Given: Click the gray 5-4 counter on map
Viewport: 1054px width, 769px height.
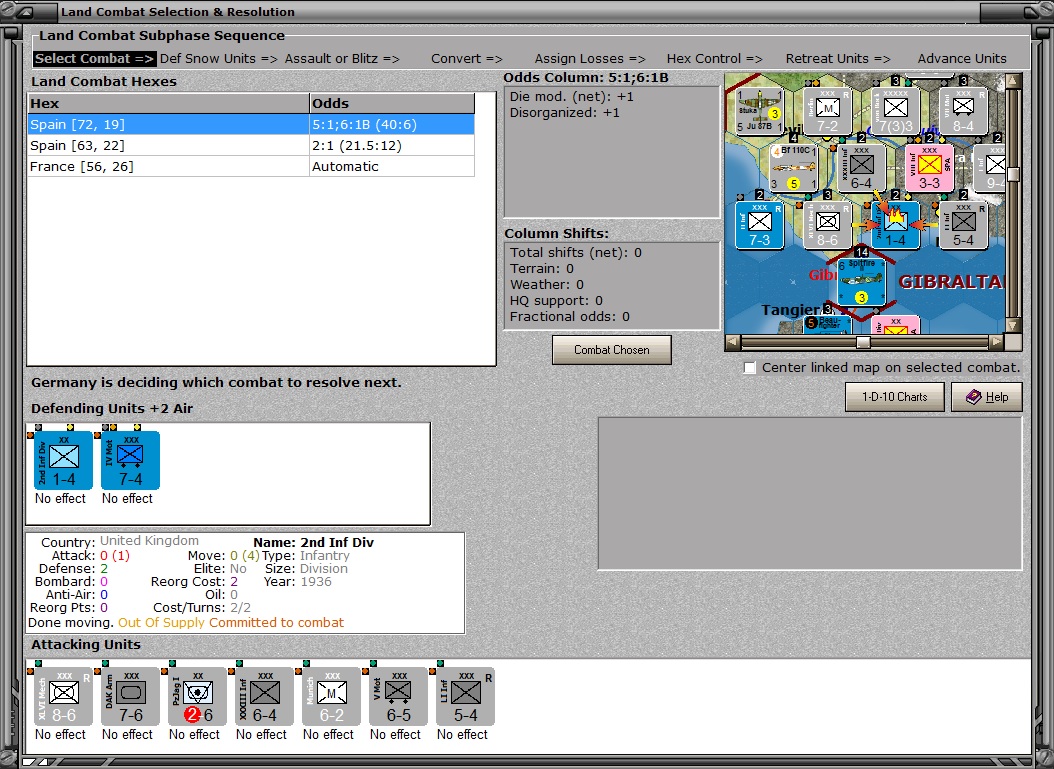Looking at the screenshot, I should (963, 225).
